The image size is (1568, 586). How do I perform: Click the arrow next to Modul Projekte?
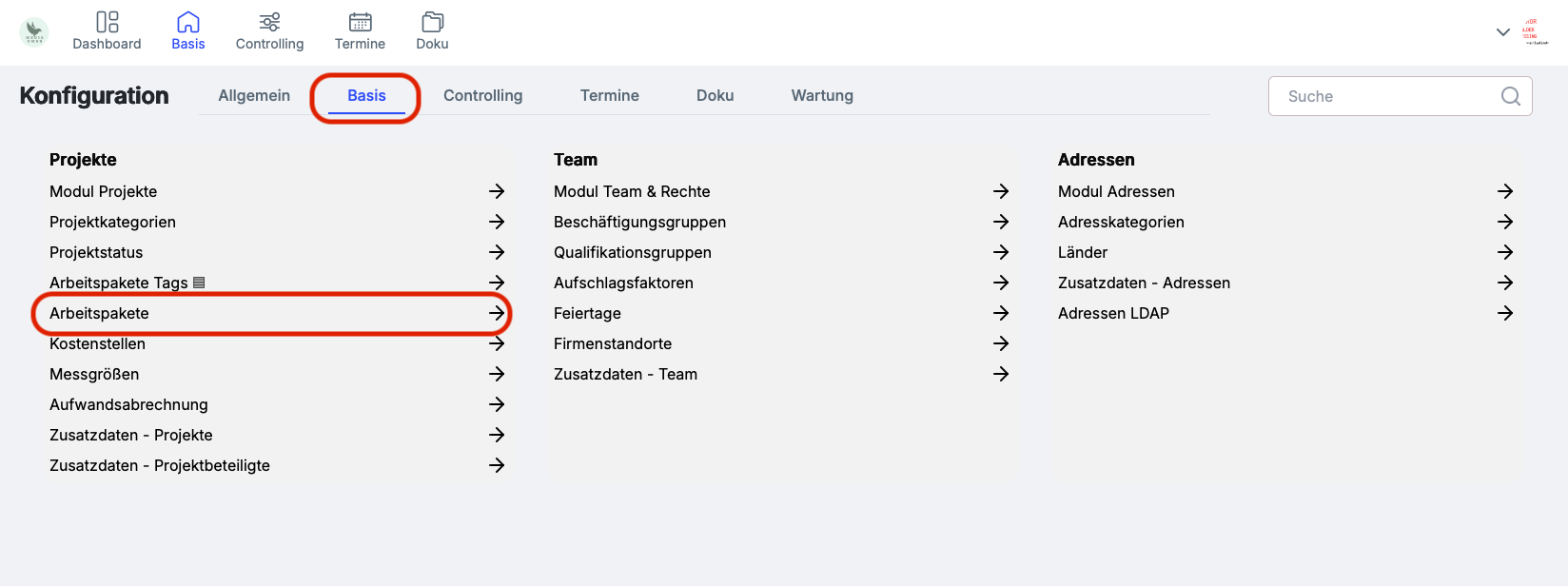(x=497, y=191)
